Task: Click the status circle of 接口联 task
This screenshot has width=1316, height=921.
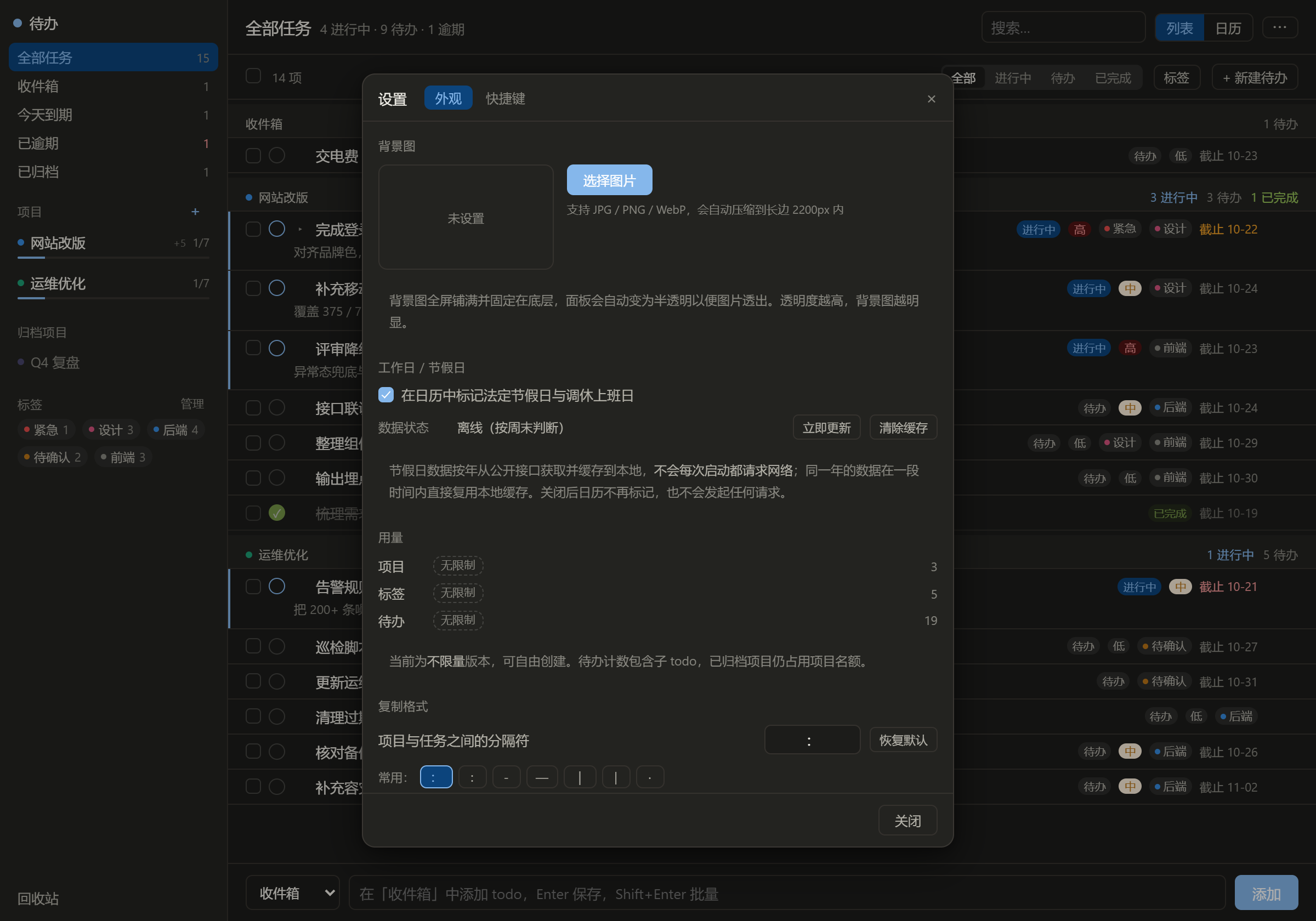Action: point(277,407)
